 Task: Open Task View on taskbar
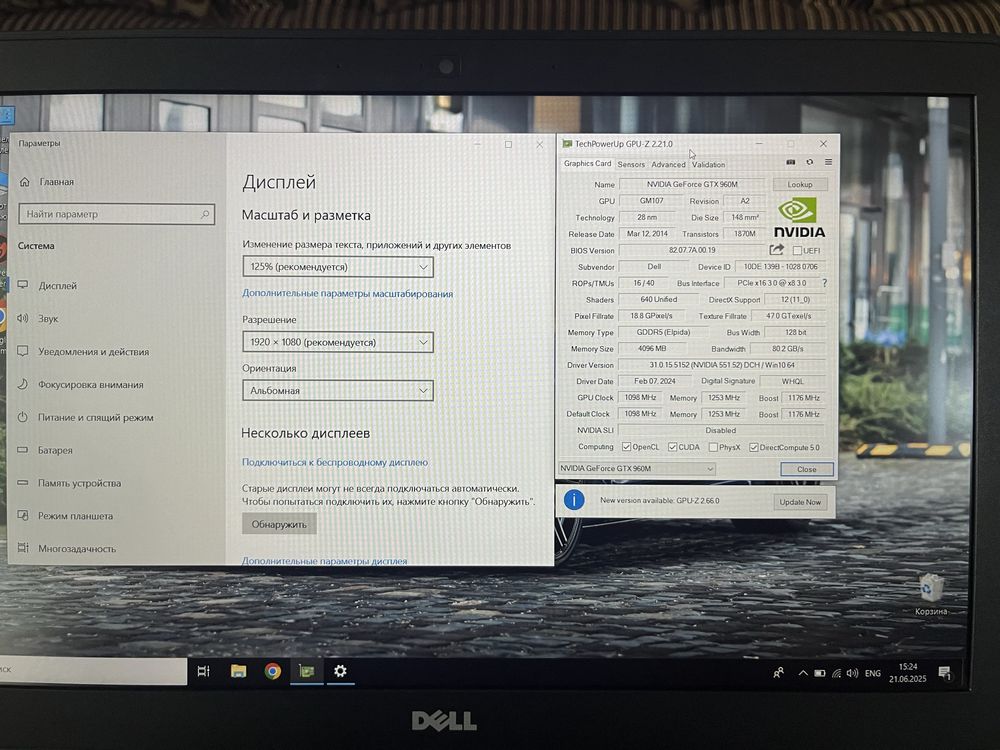[x=203, y=671]
